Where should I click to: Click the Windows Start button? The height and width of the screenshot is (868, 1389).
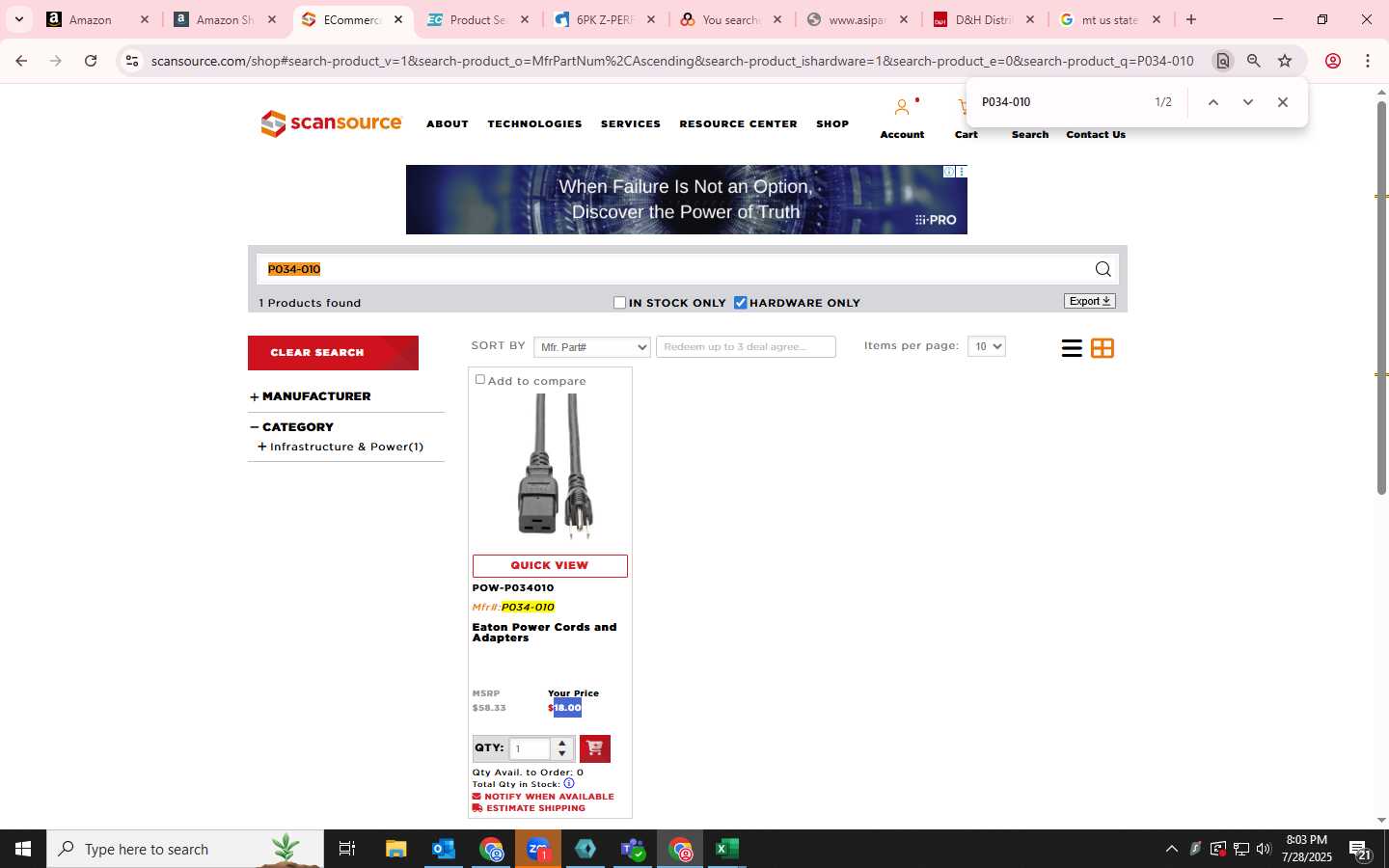click(23, 849)
